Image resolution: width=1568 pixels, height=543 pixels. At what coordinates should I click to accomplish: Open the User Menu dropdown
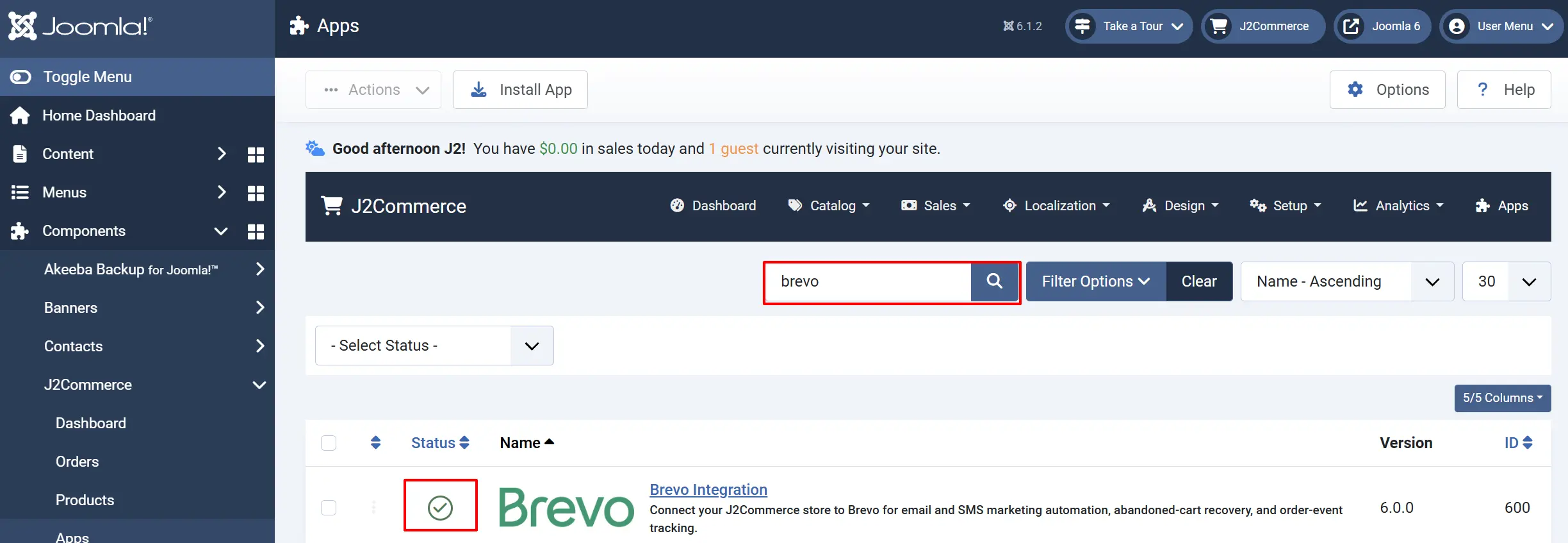pos(1501,26)
